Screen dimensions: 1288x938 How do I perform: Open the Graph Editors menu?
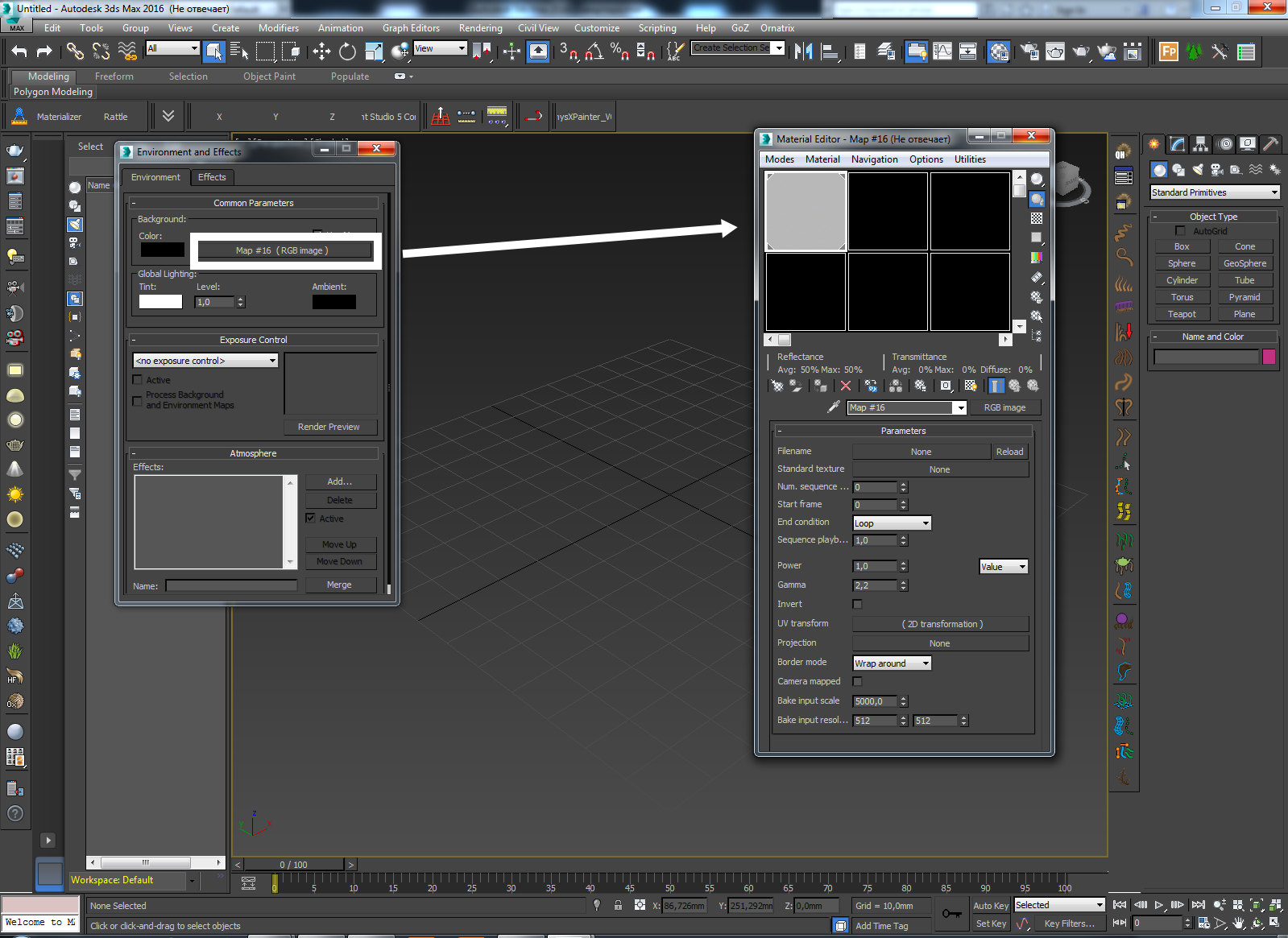pyautogui.click(x=411, y=28)
